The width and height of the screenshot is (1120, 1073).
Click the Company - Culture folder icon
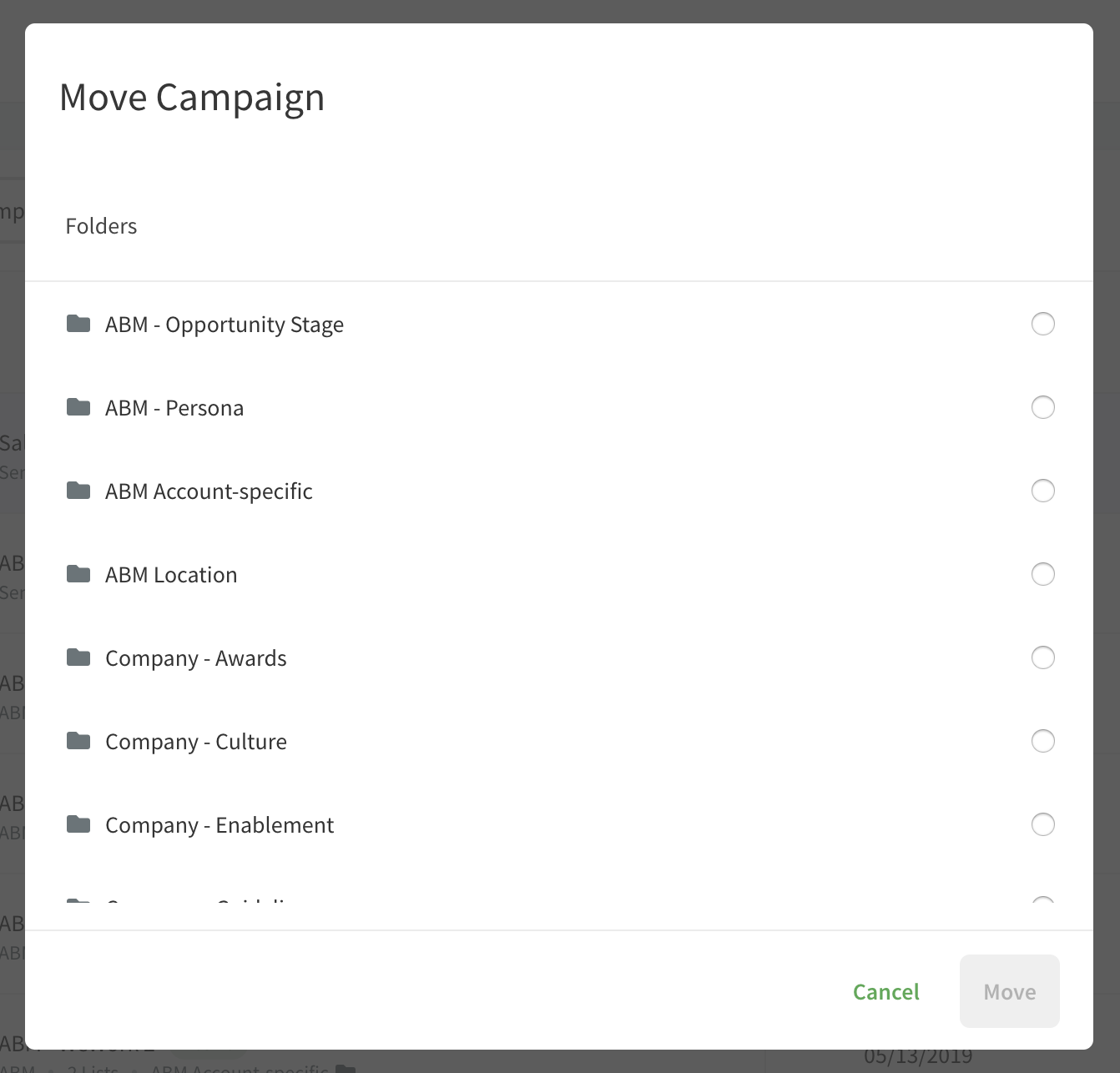(x=78, y=740)
